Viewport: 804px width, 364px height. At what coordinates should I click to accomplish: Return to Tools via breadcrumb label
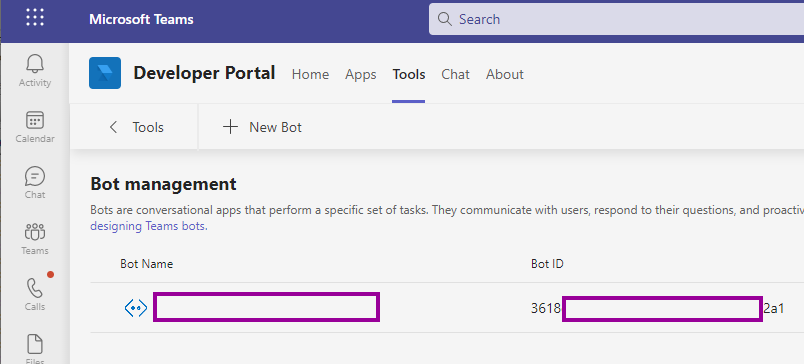point(148,127)
